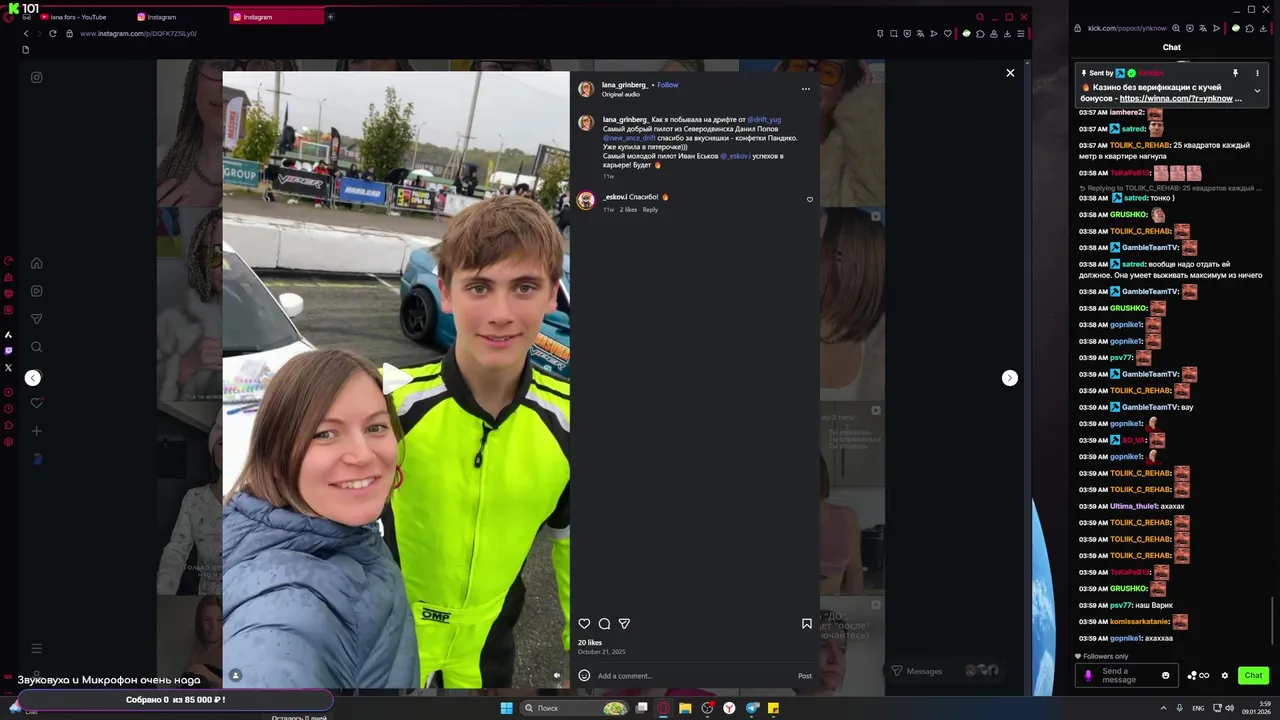1280x720 pixels.
Task: Reply to the _eskov.i comment
Action: tap(650, 210)
